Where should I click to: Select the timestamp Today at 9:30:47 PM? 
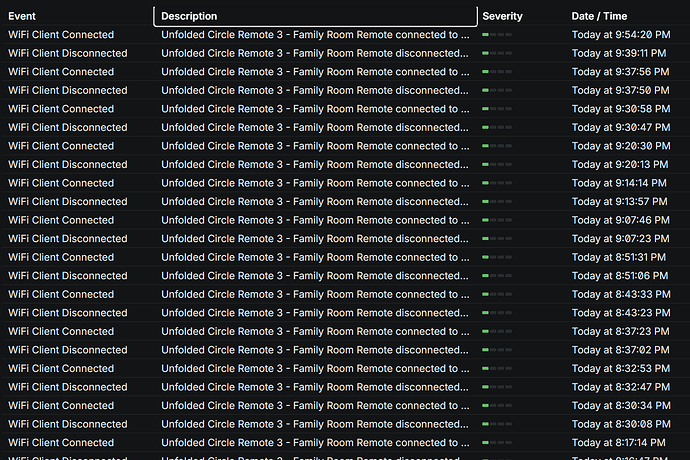[621, 127]
